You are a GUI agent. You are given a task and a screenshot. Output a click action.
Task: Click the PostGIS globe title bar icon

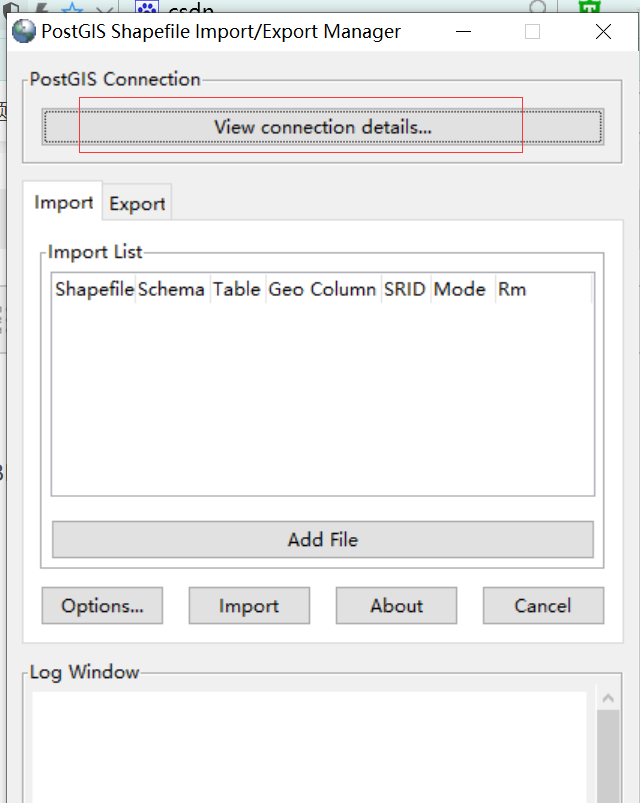point(24,31)
